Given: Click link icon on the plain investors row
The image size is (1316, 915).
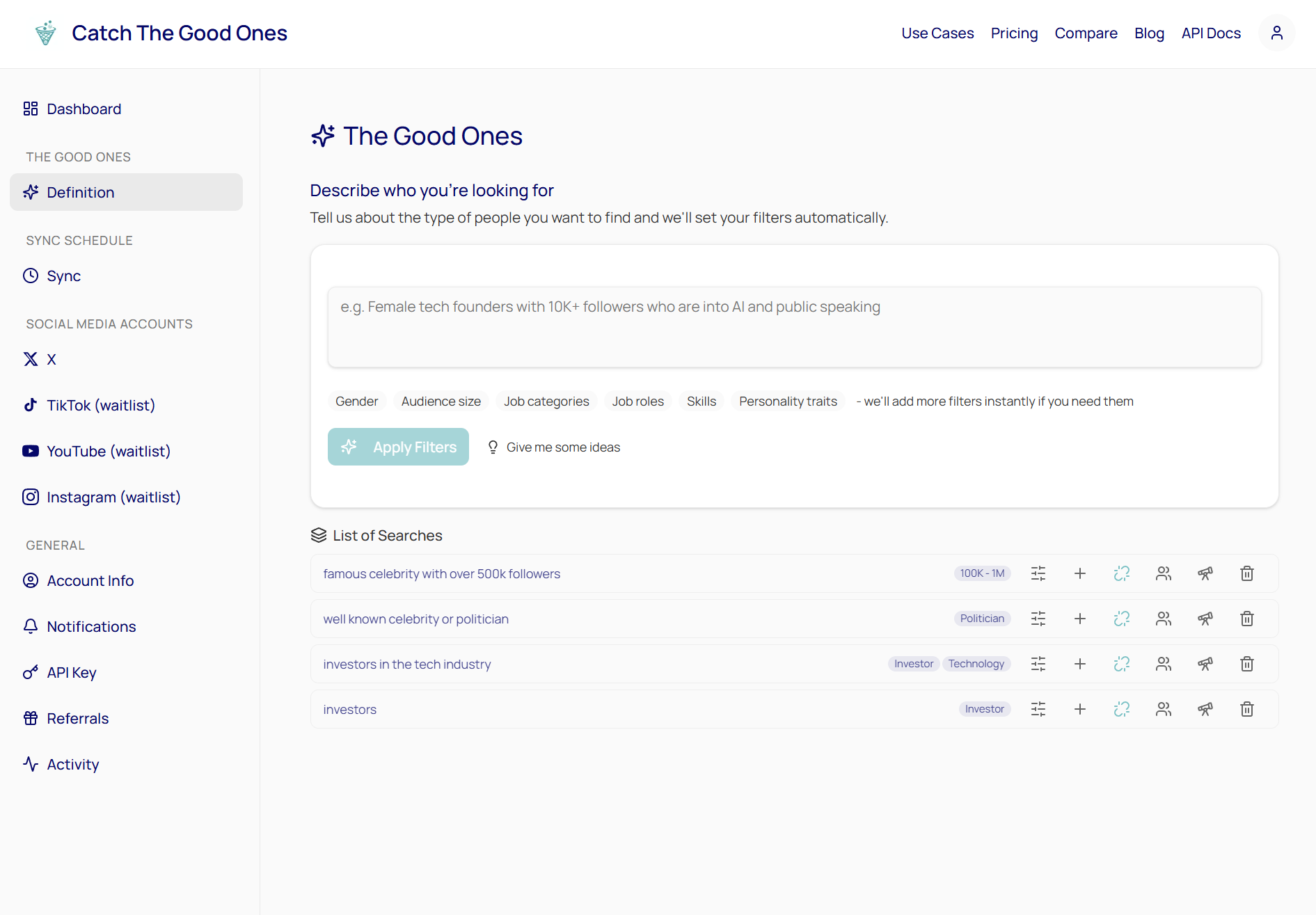Looking at the screenshot, I should pyautogui.click(x=1122, y=709).
